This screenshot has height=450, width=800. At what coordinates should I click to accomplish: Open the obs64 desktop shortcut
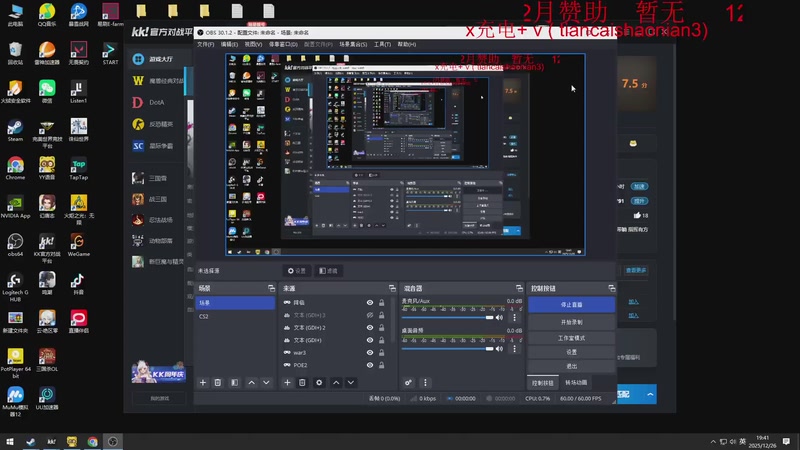pyautogui.click(x=15, y=245)
